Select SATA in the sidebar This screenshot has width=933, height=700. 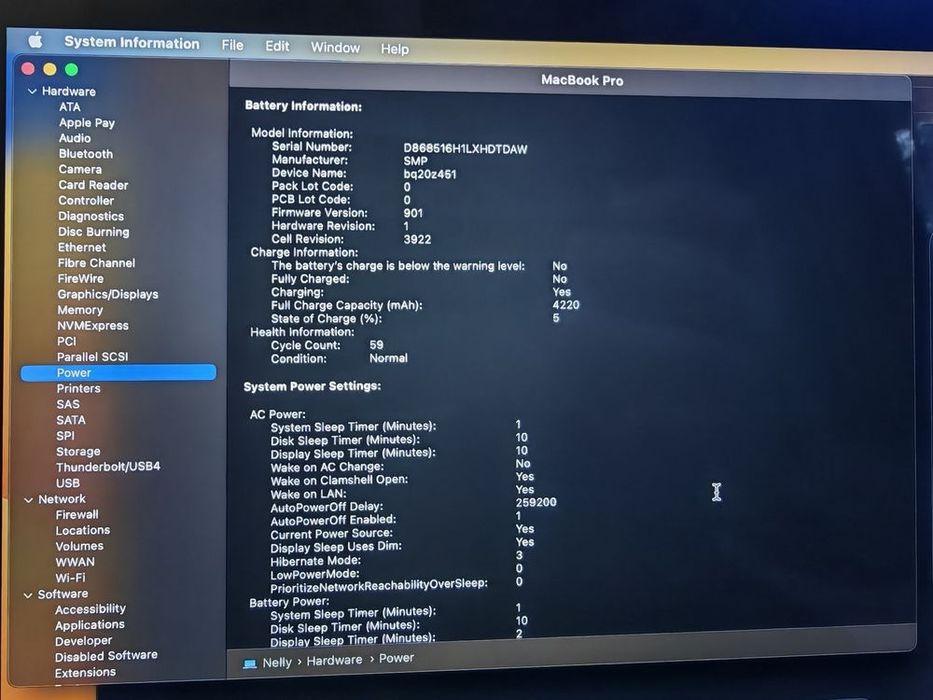tap(71, 420)
